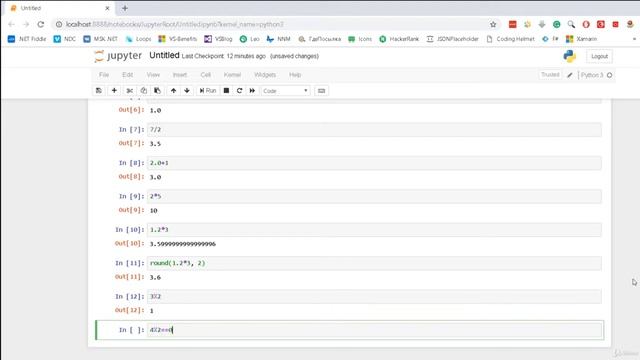Click the Out[11] value 3.6
This screenshot has height=360, width=640.
pos(155,278)
